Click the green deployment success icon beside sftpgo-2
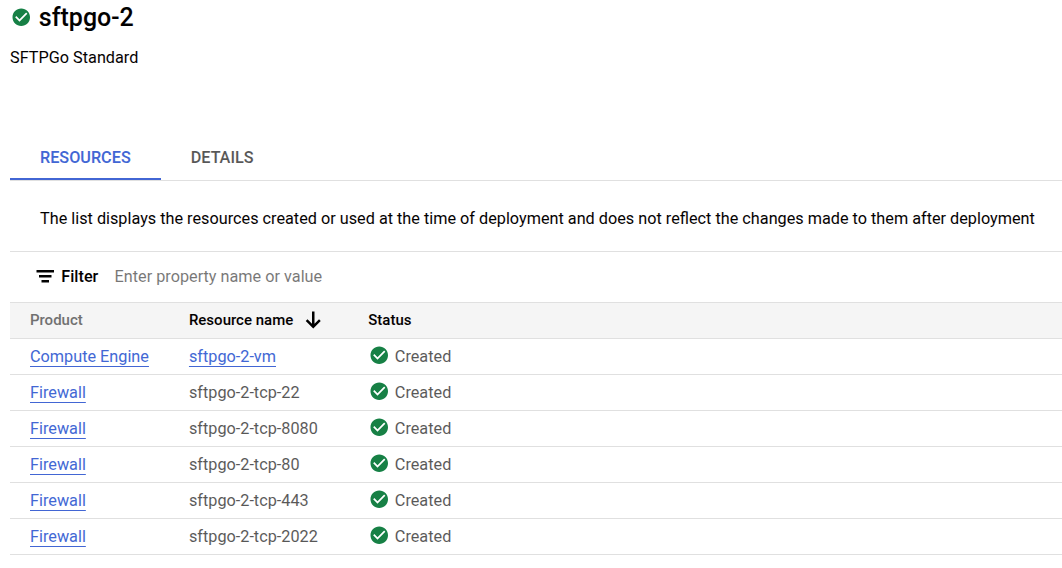 pos(20,18)
